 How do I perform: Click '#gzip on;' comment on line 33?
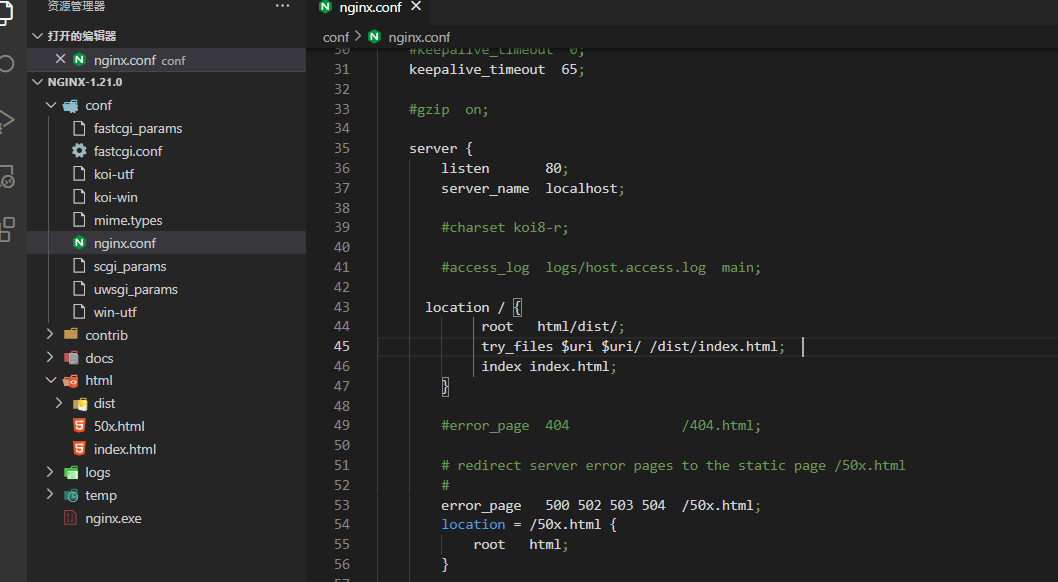tap(448, 109)
